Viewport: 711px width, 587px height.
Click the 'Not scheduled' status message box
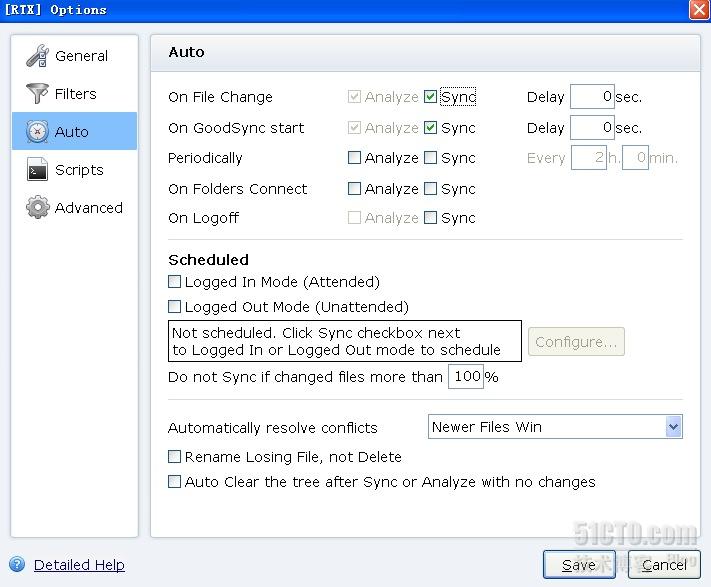click(345, 341)
